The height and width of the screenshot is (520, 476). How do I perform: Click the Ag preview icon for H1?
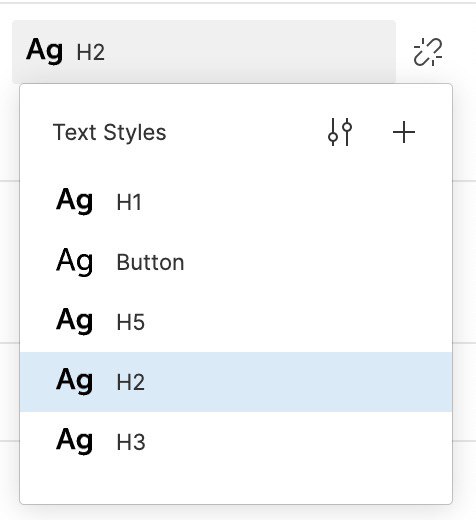[74, 201]
